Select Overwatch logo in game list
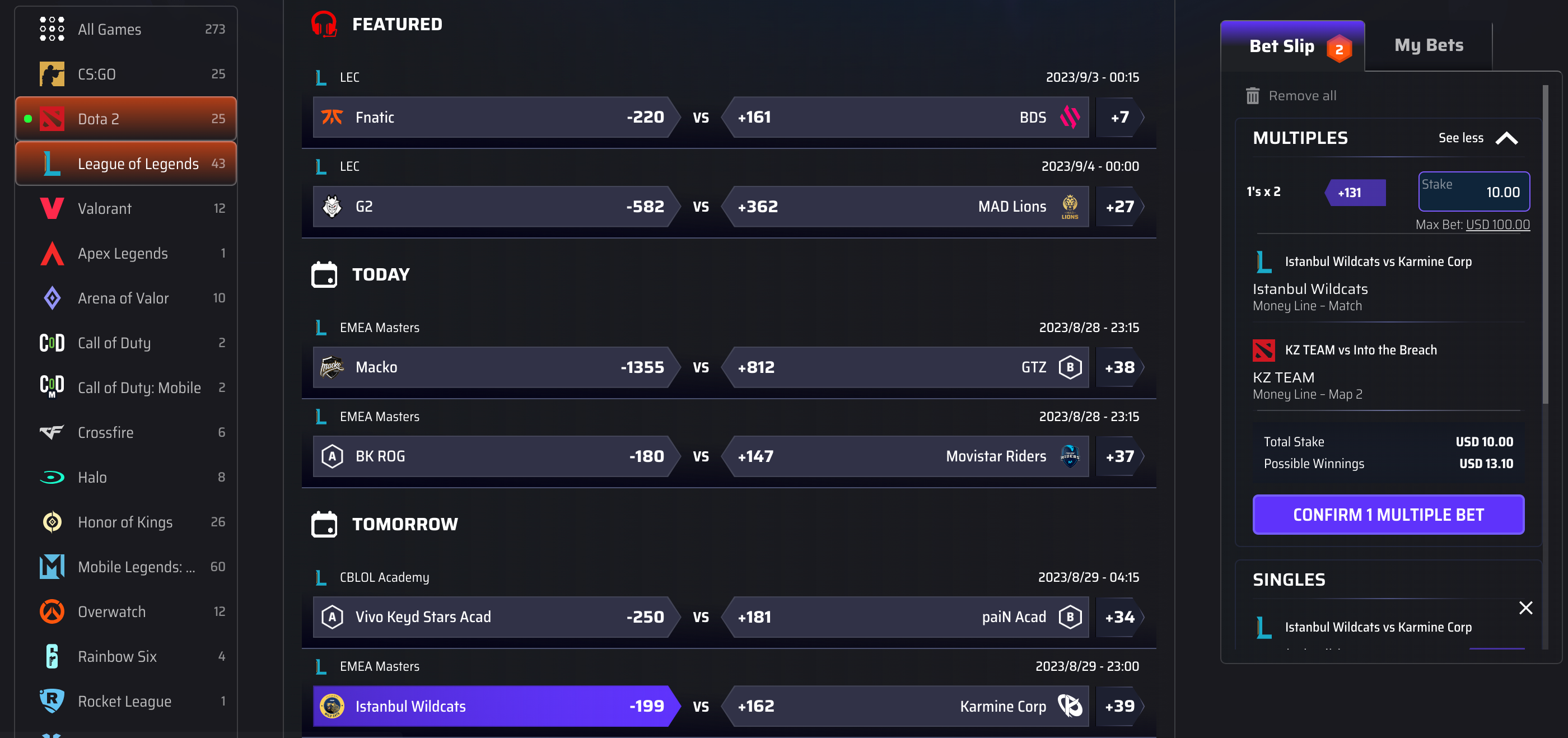Viewport: 1568px width, 738px height. tap(52, 612)
